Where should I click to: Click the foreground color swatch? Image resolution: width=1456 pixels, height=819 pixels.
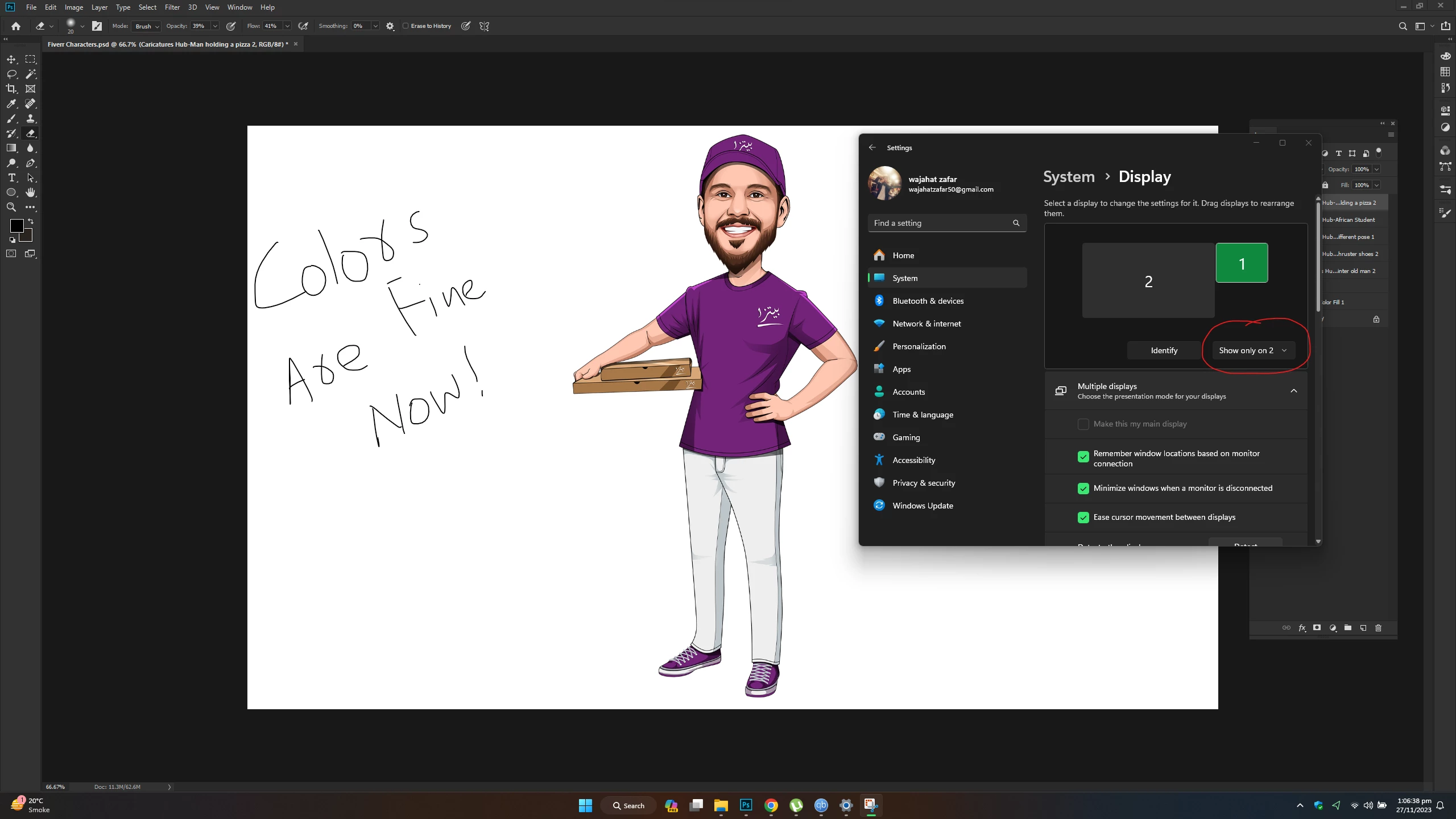(x=16, y=226)
